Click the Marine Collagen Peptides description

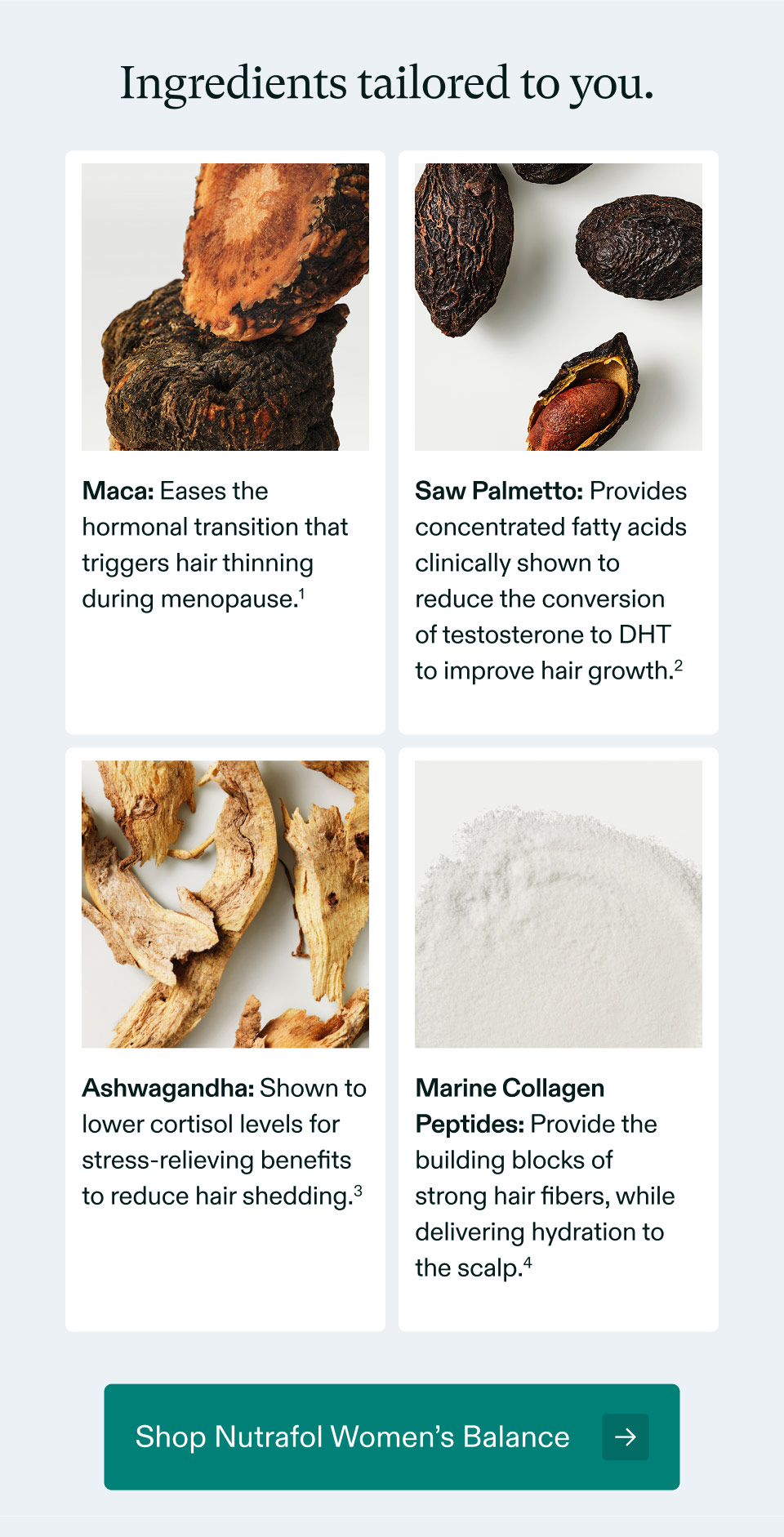(545, 1178)
